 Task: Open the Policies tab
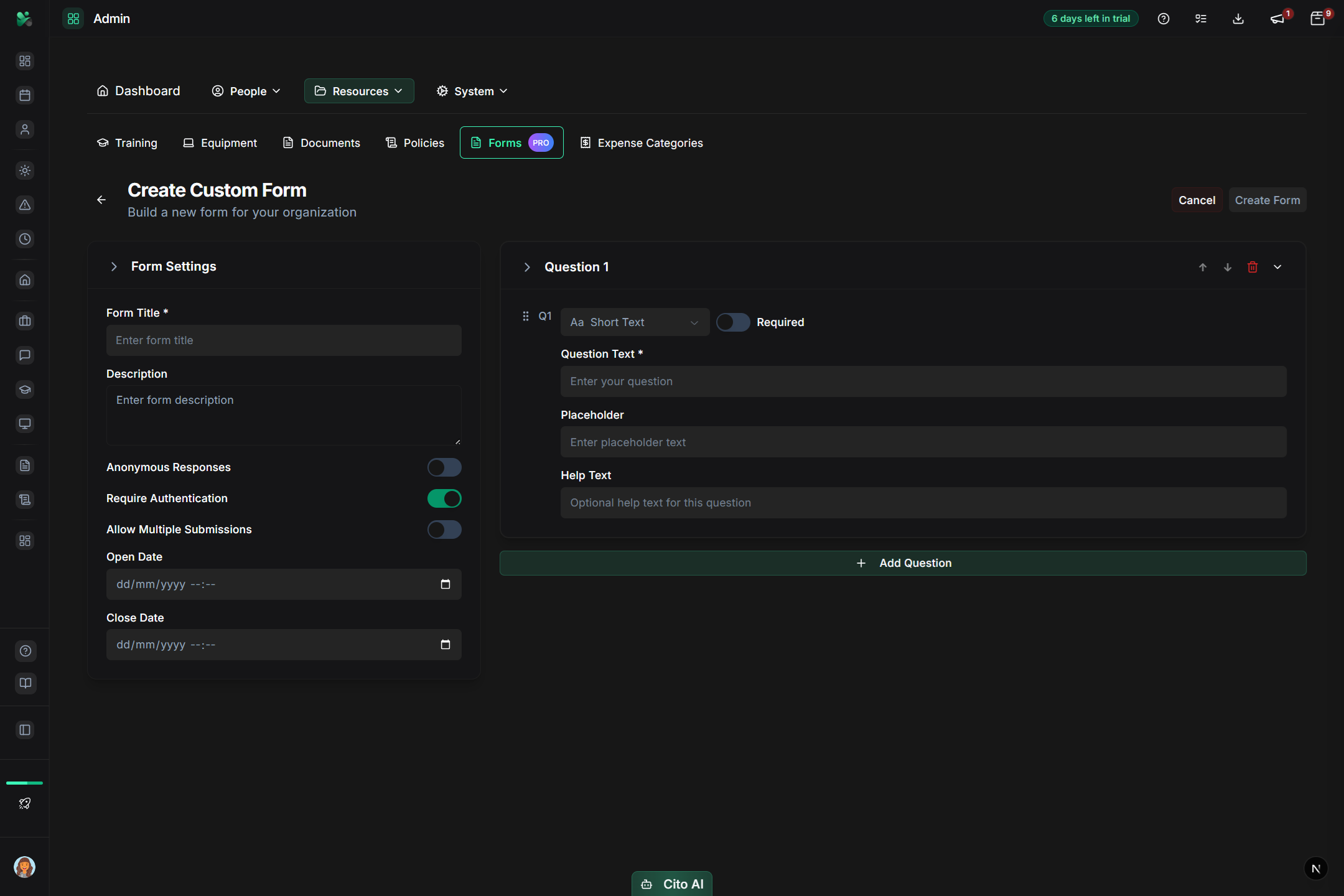coord(414,142)
